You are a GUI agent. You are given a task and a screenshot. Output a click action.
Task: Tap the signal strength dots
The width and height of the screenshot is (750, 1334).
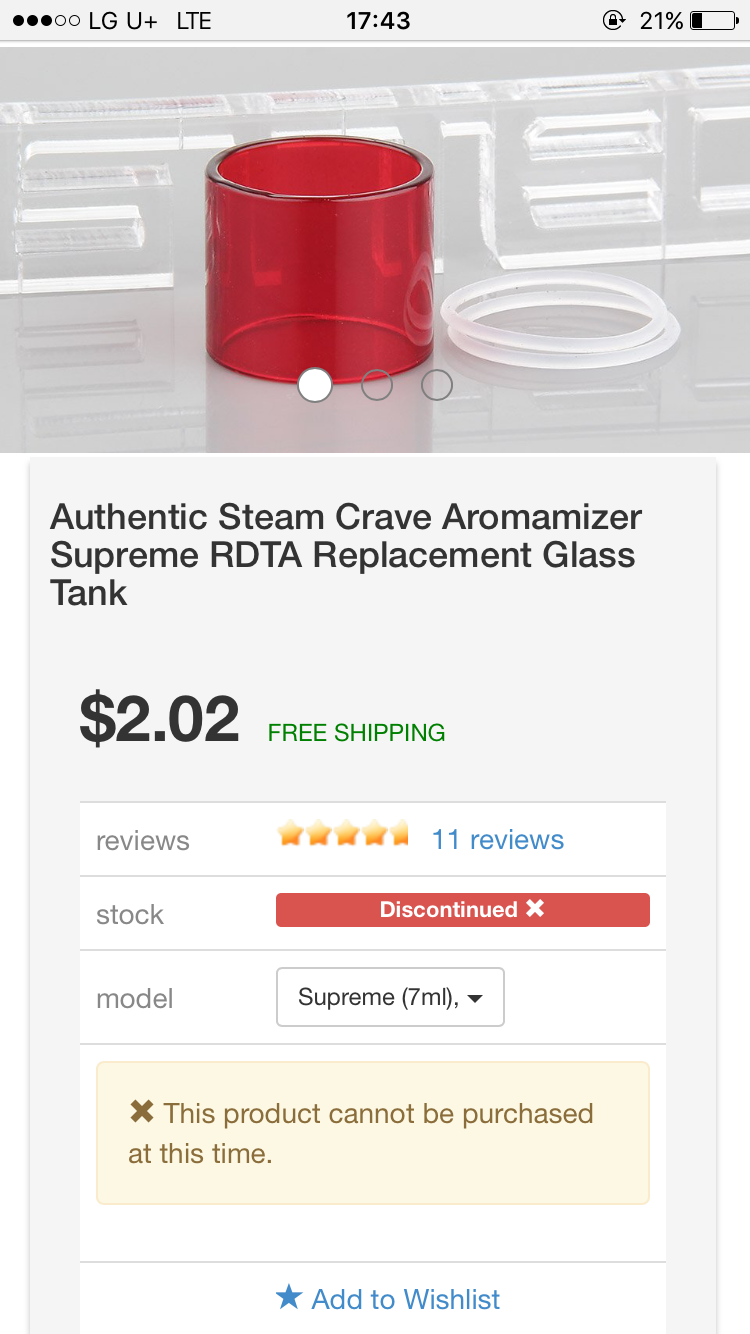click(46, 20)
